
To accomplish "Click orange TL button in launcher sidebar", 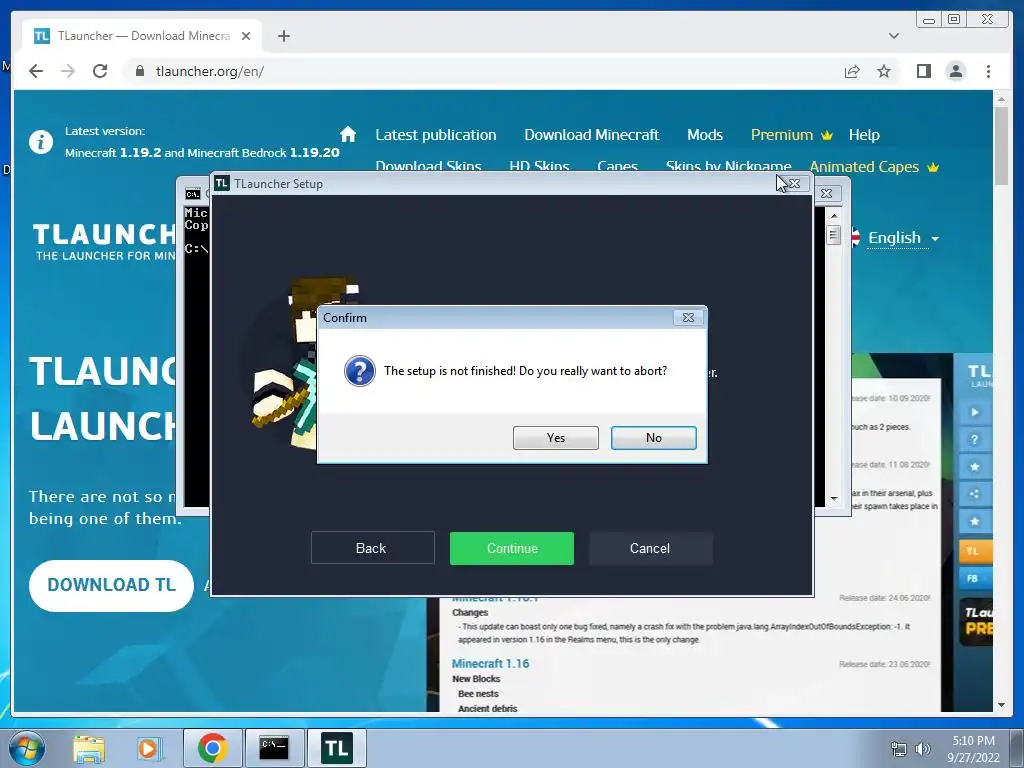I will click(974, 551).
